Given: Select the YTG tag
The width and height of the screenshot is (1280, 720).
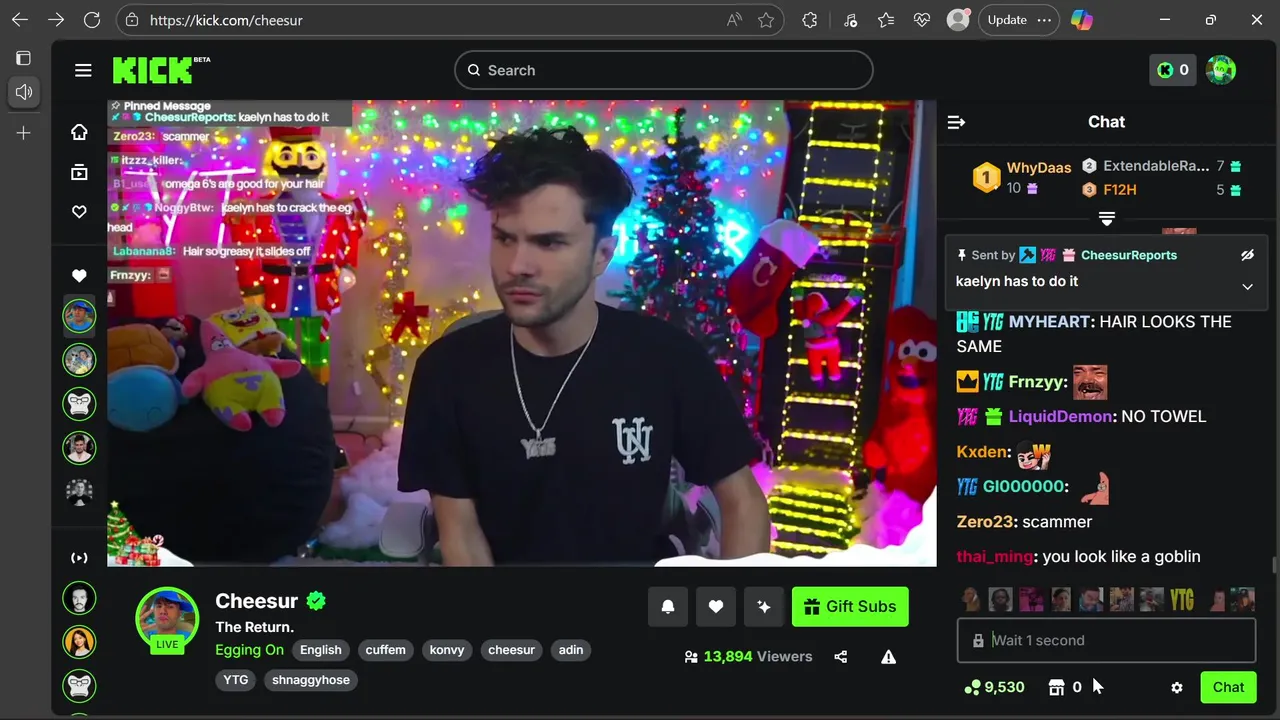Looking at the screenshot, I should (236, 680).
